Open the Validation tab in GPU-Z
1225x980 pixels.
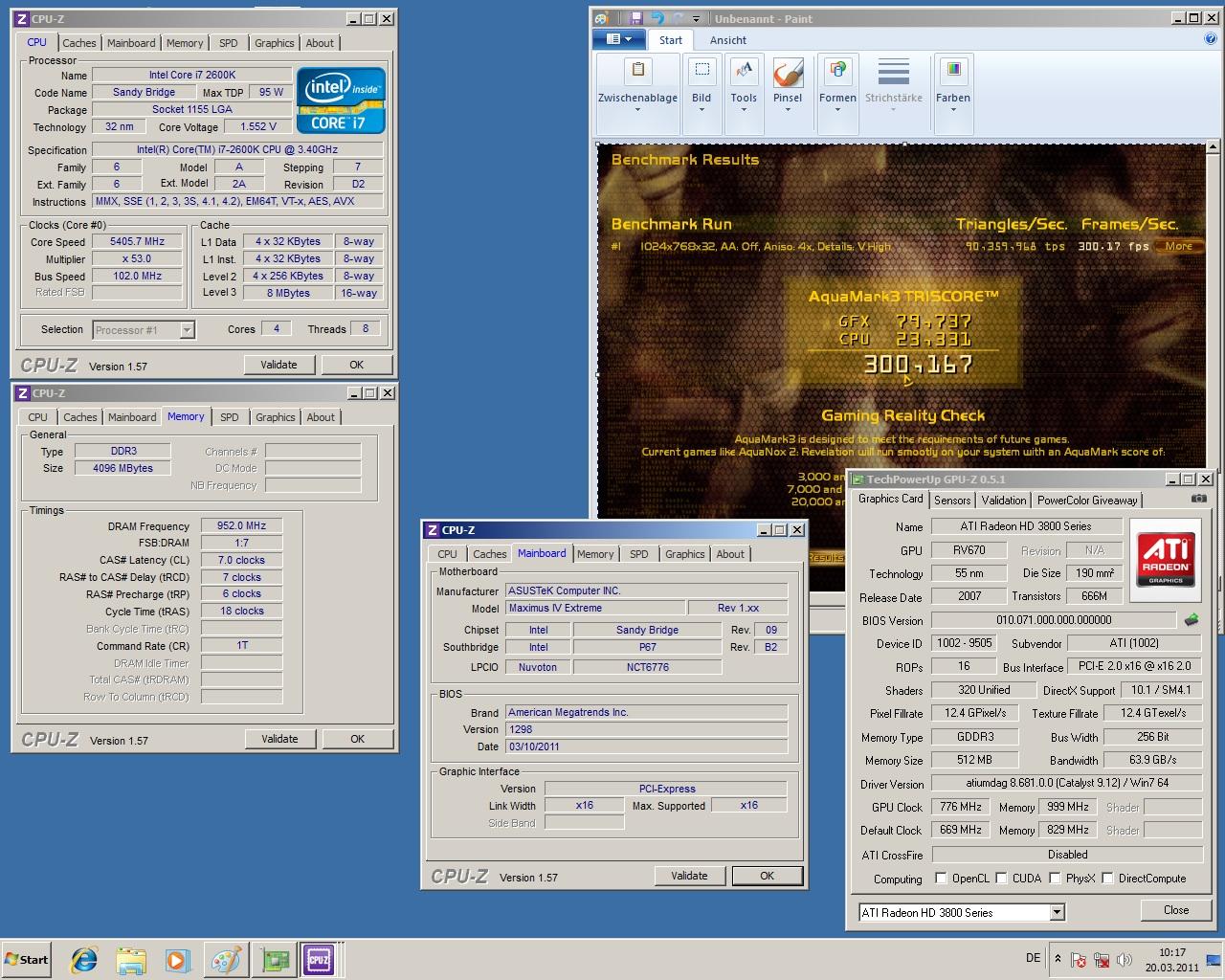(1004, 500)
